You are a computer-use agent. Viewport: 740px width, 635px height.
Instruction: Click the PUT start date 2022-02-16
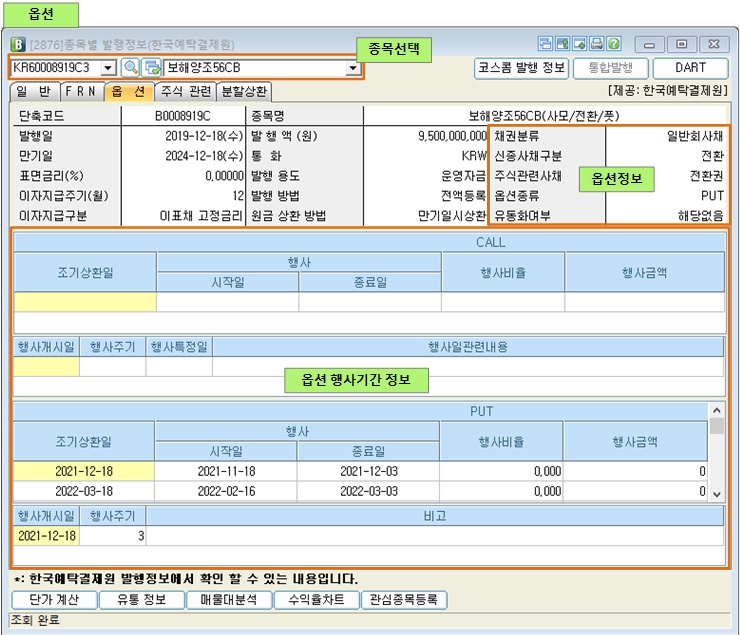[x=226, y=491]
